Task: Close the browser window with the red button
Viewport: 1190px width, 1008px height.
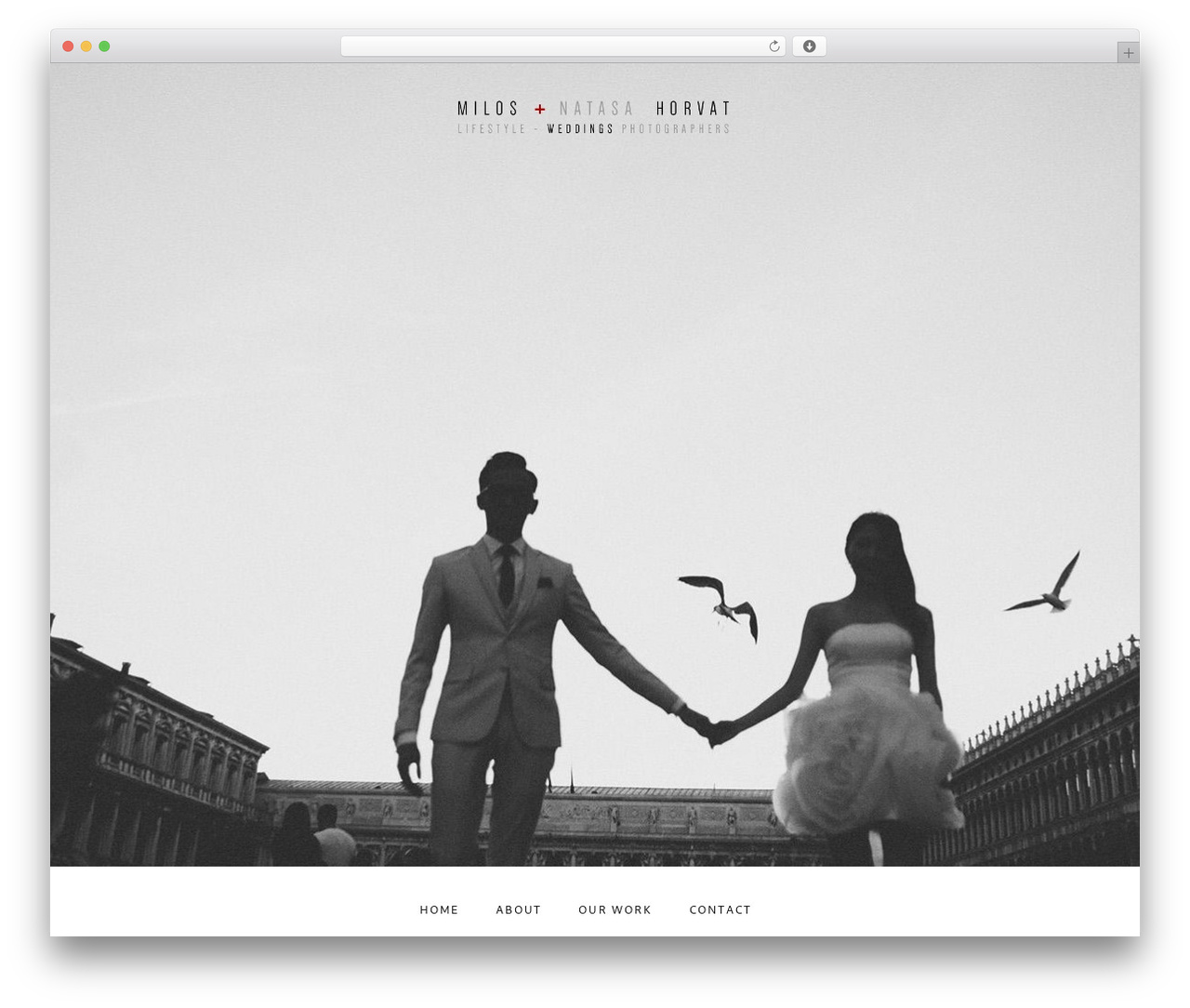Action: tap(68, 46)
